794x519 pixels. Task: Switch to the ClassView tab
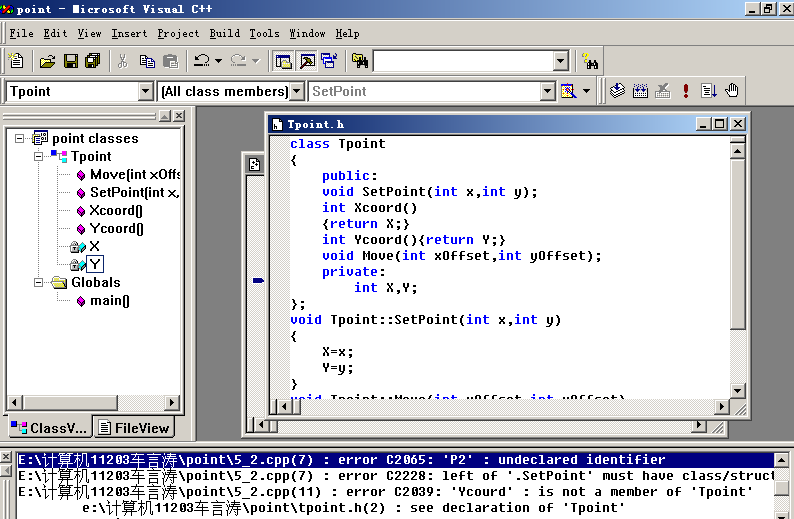pyautogui.click(x=49, y=428)
